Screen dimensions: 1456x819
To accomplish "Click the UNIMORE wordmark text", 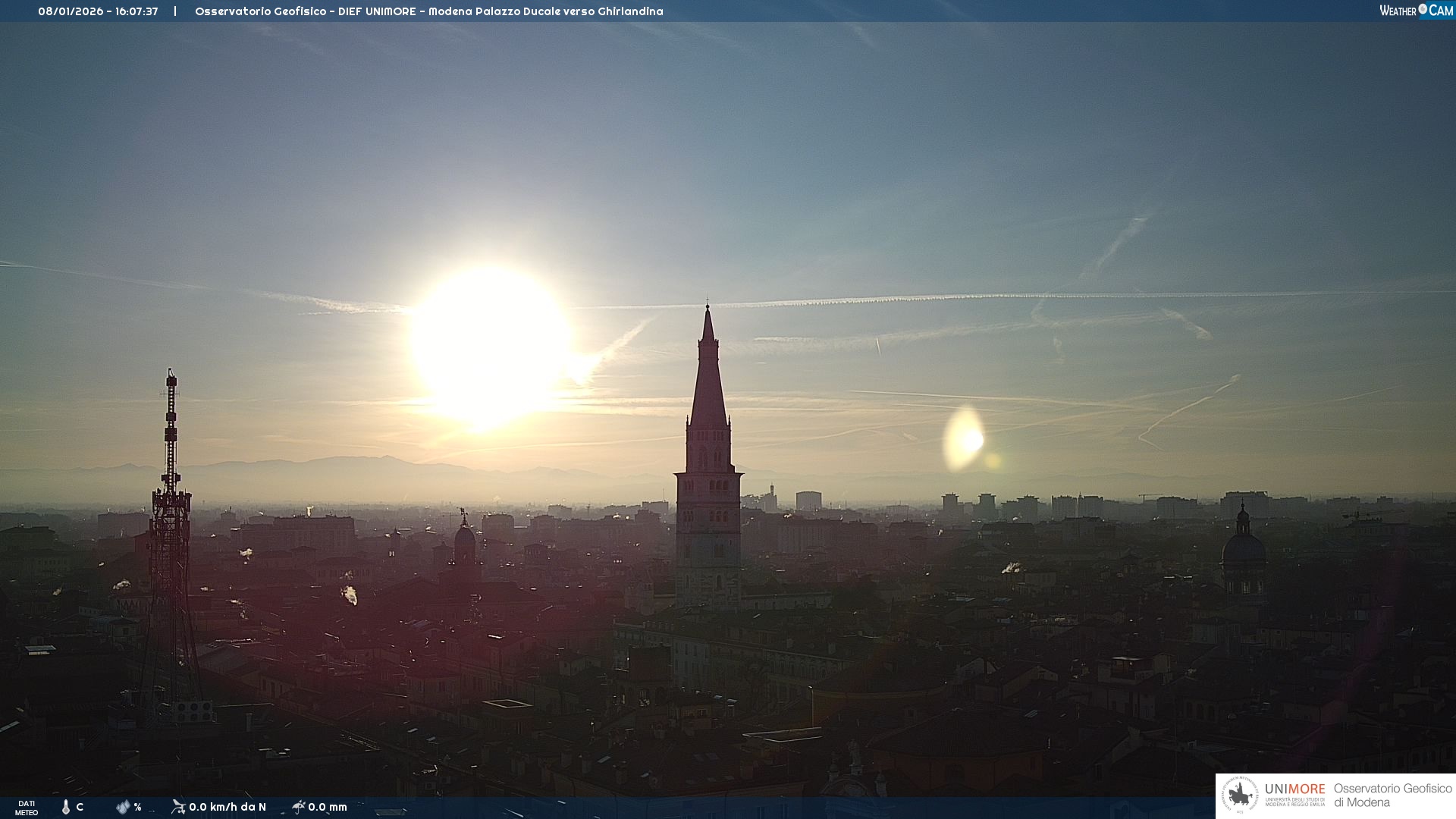I will [1294, 789].
